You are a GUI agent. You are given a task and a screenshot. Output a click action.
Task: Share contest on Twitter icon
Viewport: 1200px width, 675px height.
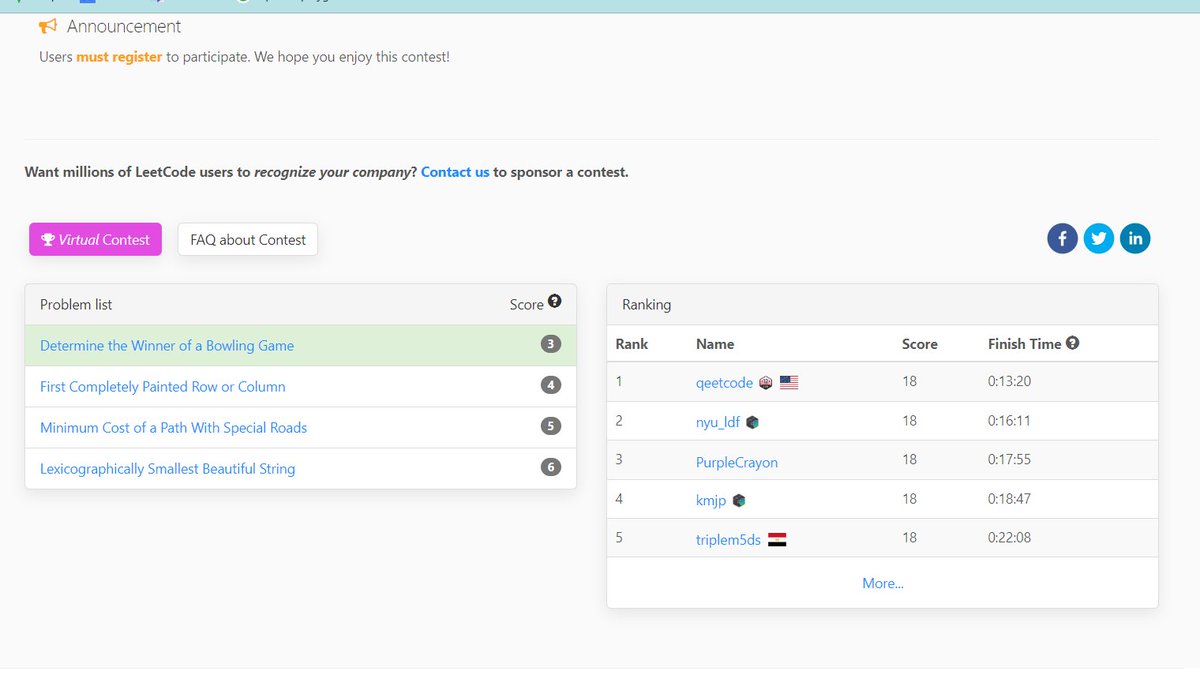[1099, 238]
